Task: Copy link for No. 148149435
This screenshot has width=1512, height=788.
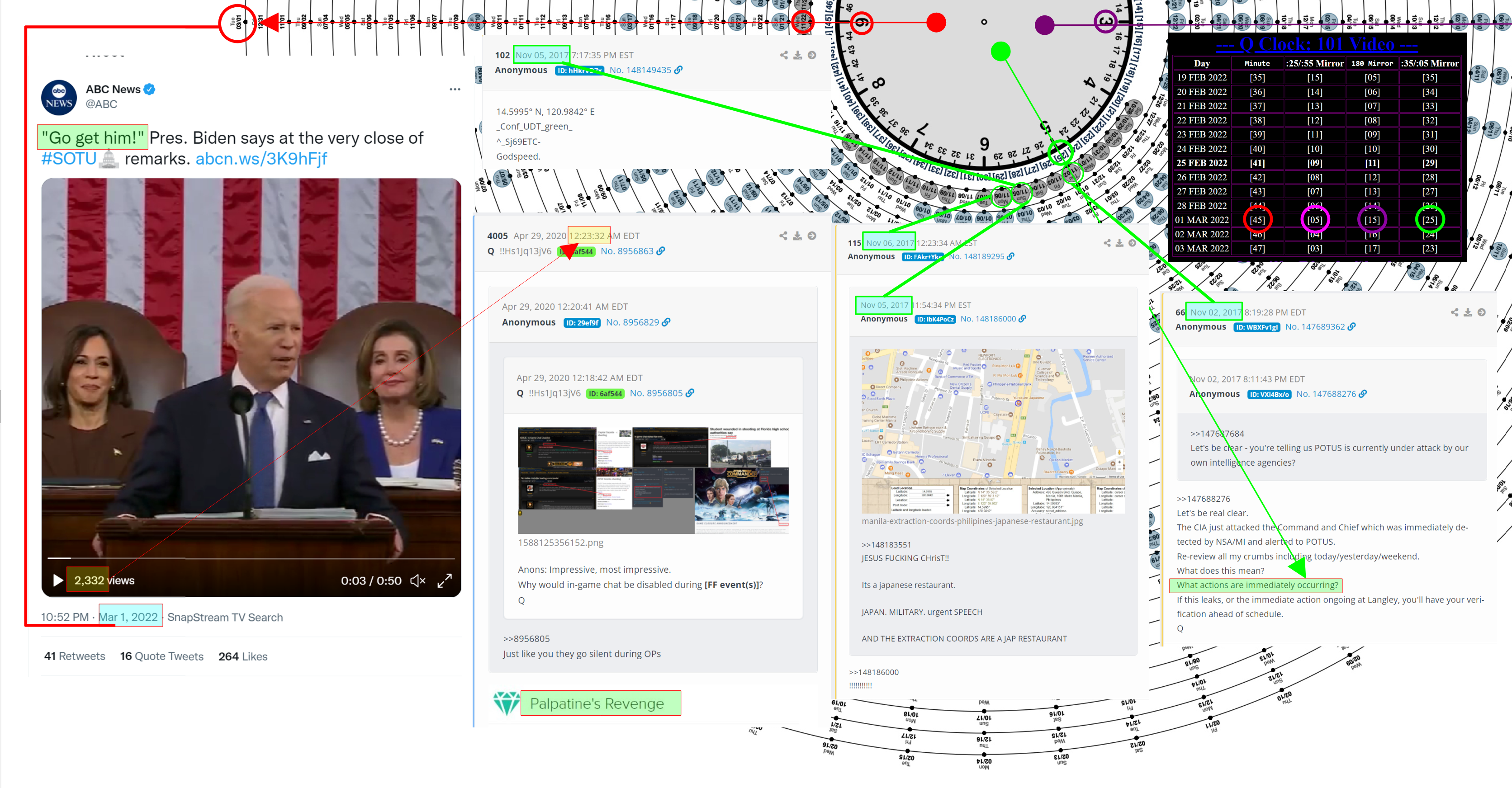Action: pos(678,70)
